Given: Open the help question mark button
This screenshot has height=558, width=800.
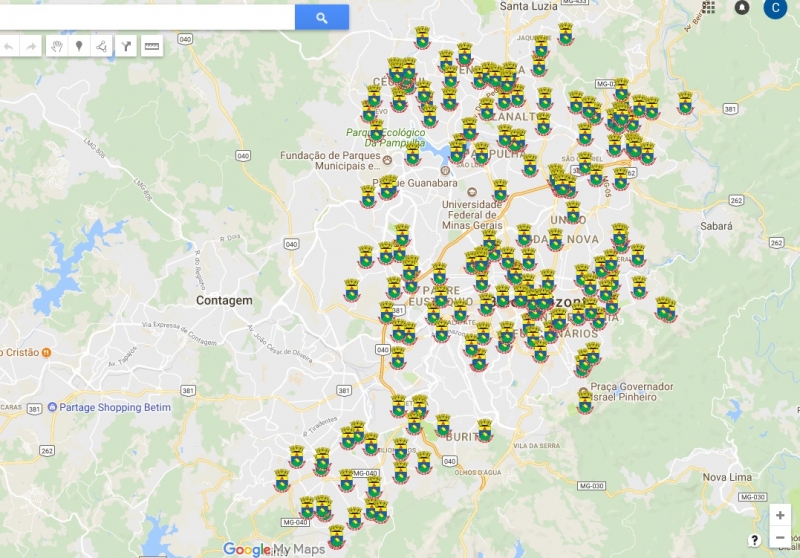Looking at the screenshot, I should (x=755, y=540).
